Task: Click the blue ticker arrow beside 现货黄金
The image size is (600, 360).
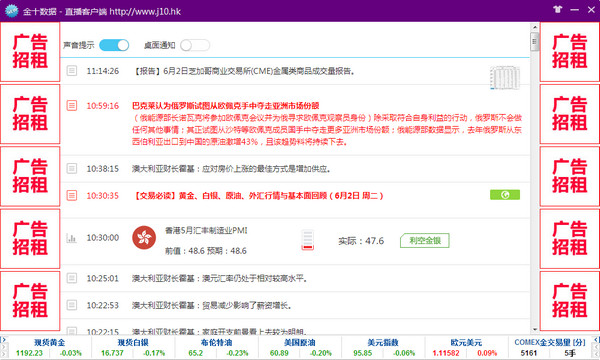Action: 3,340
